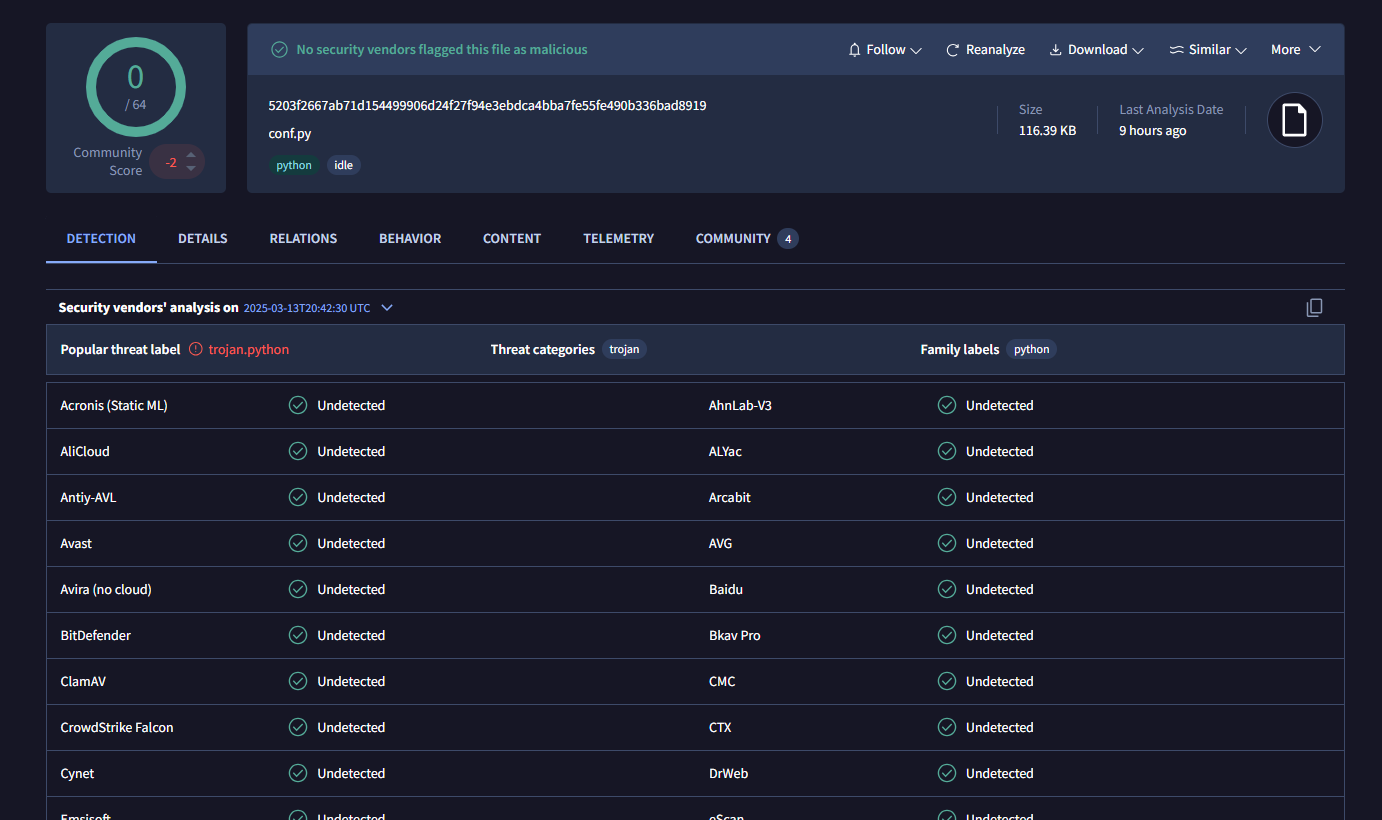Screen dimensions: 1382x820
Task: Expand the Similar dropdown chevron
Action: click(1241, 50)
